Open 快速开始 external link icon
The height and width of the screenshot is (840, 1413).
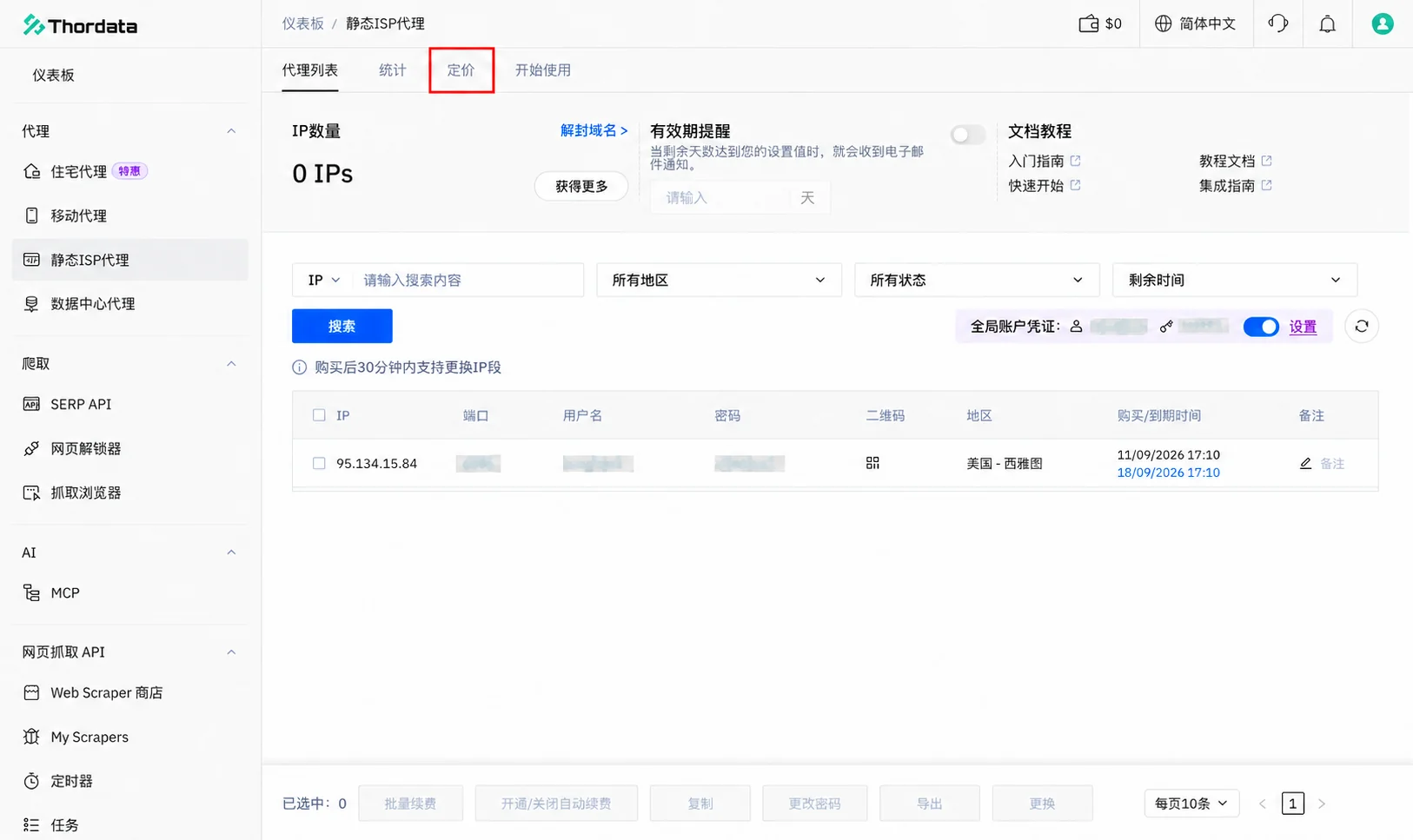tap(1075, 185)
